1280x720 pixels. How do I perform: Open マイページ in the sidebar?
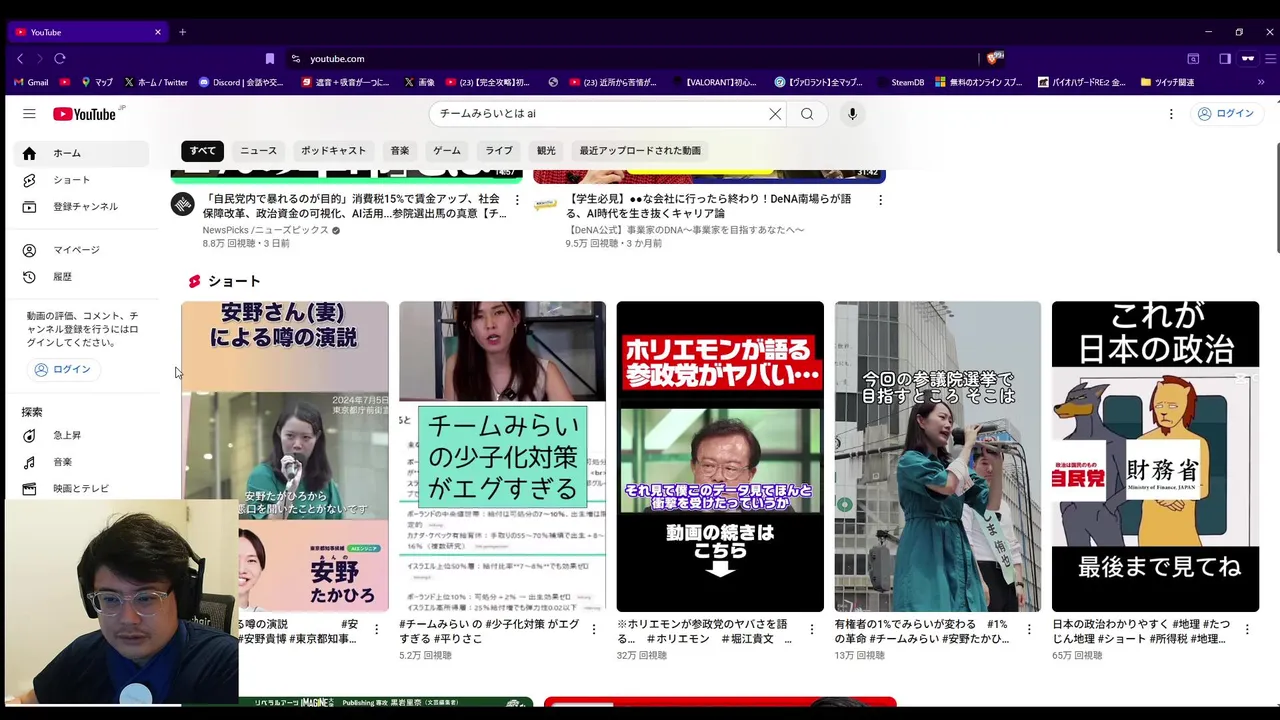tap(80, 250)
